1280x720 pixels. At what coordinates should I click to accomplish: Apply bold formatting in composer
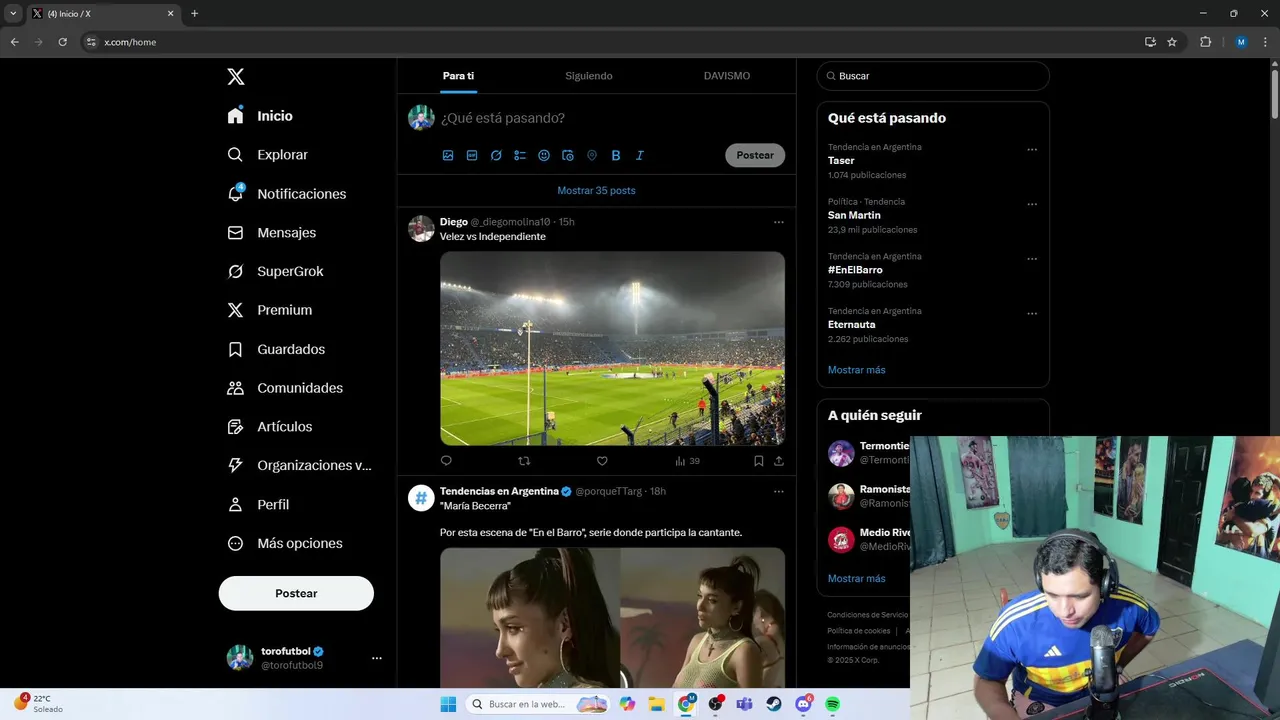pyautogui.click(x=616, y=155)
